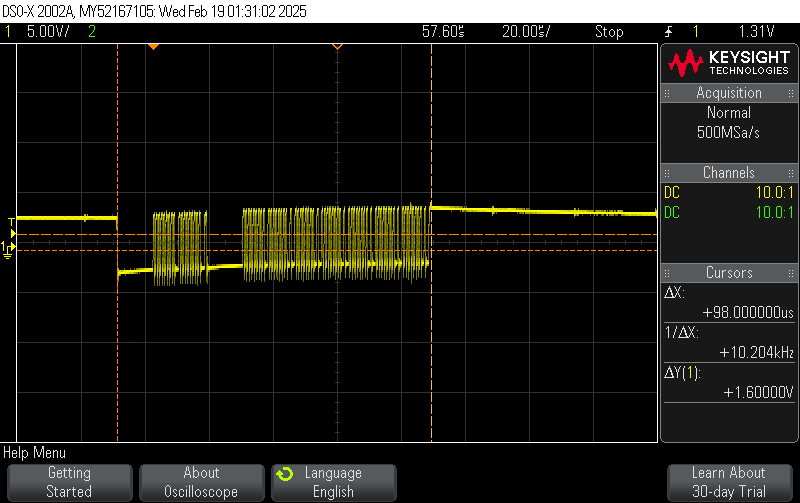Viewport: 800px width, 503px height.
Task: Click the Help Menu label
Action: pyautogui.click(x=35, y=453)
